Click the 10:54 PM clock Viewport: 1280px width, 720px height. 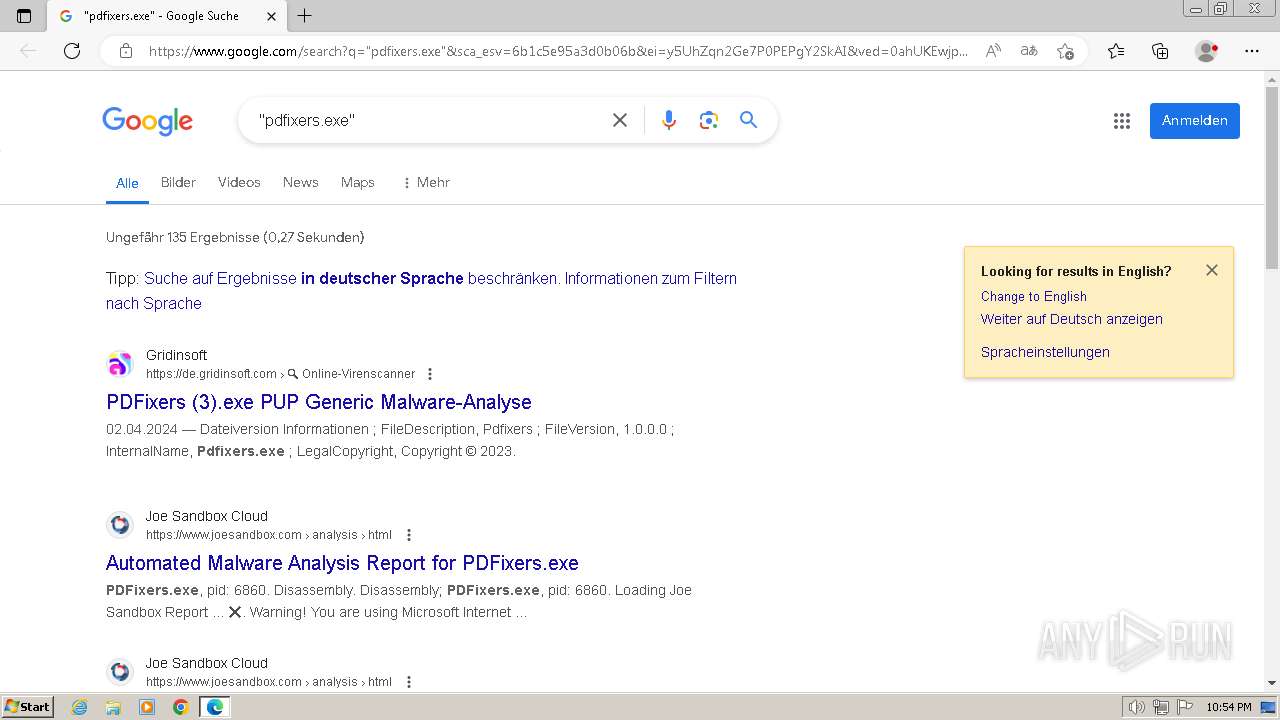[x=1229, y=707]
